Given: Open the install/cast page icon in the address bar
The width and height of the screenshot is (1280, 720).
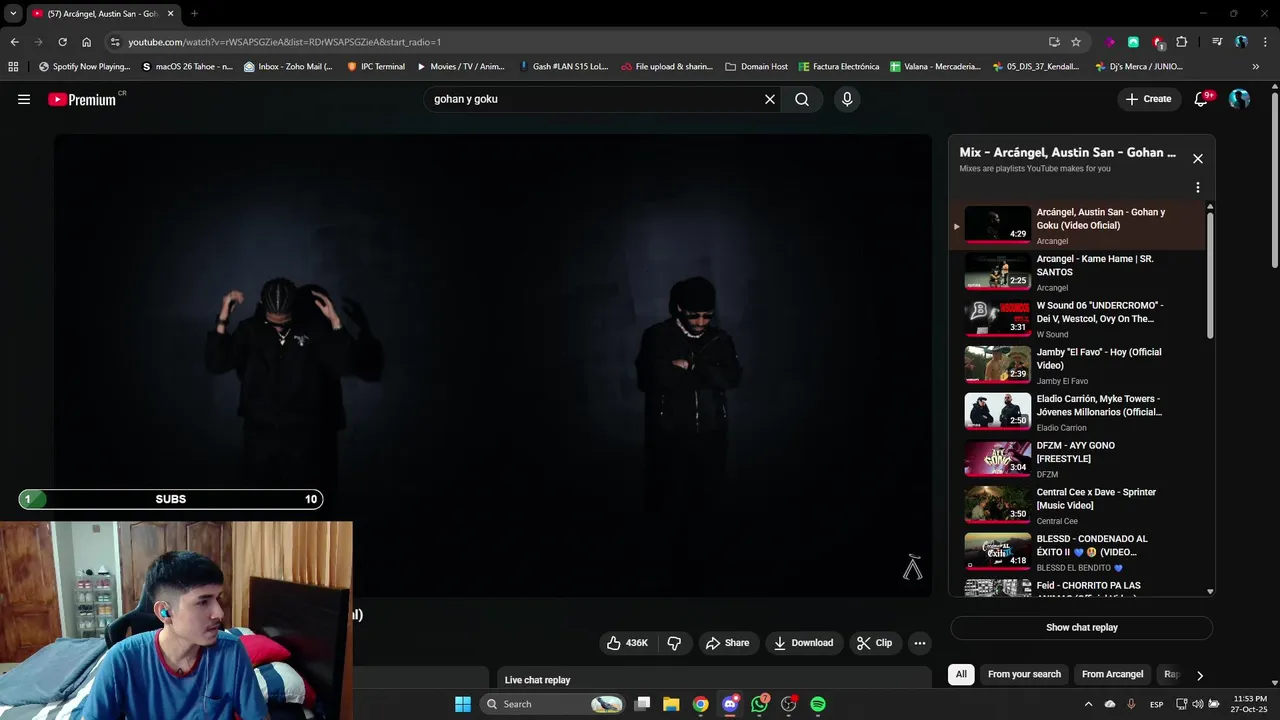Looking at the screenshot, I should click(1054, 42).
